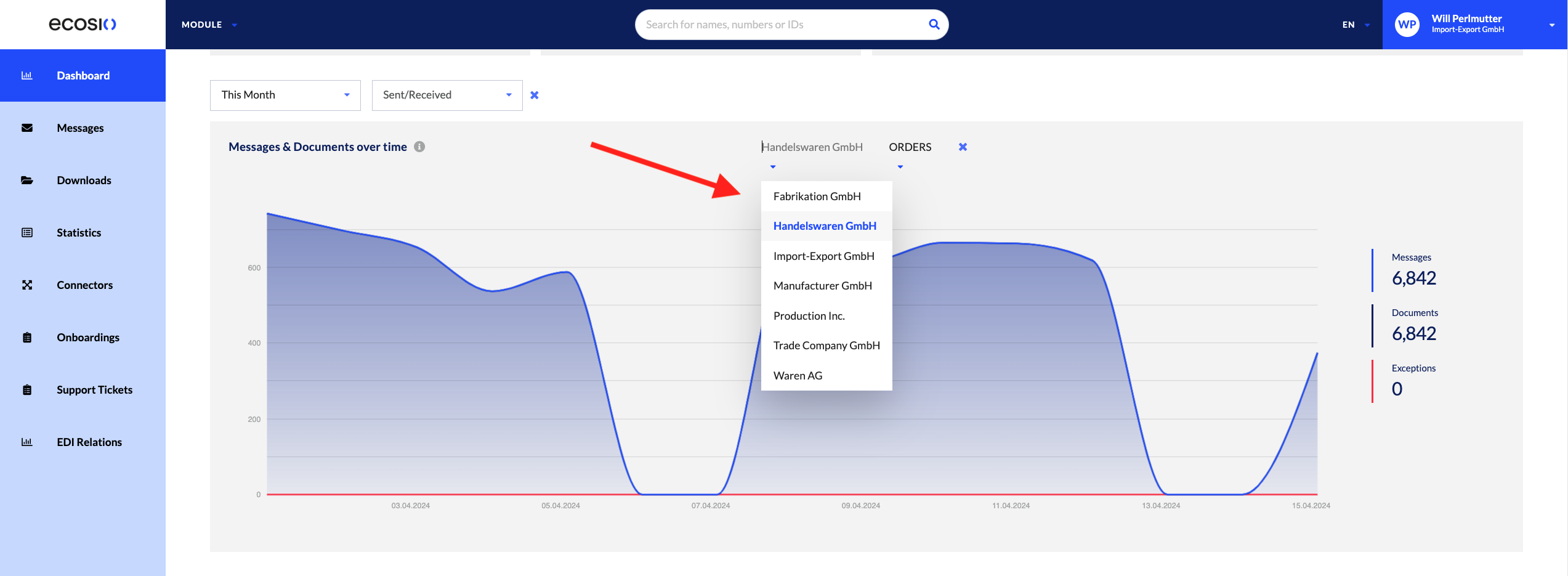Click the Connectors icon in sidebar
The width and height of the screenshot is (1568, 576).
point(27,285)
